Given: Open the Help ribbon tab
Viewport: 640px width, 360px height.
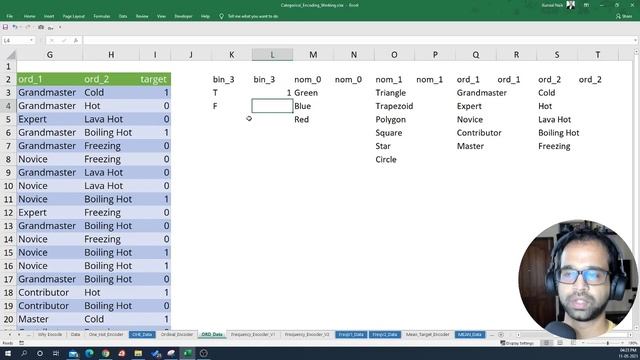Looking at the screenshot, I should (205, 16).
